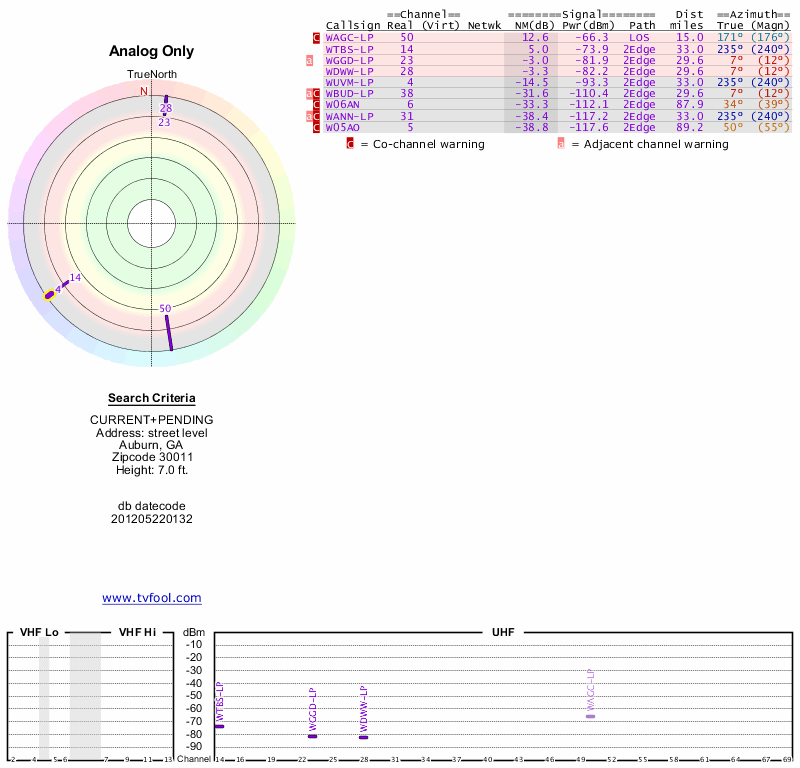
Task: Click adjacent channel warning icon beside WGGD-LP
Action: pyautogui.click(x=309, y=60)
